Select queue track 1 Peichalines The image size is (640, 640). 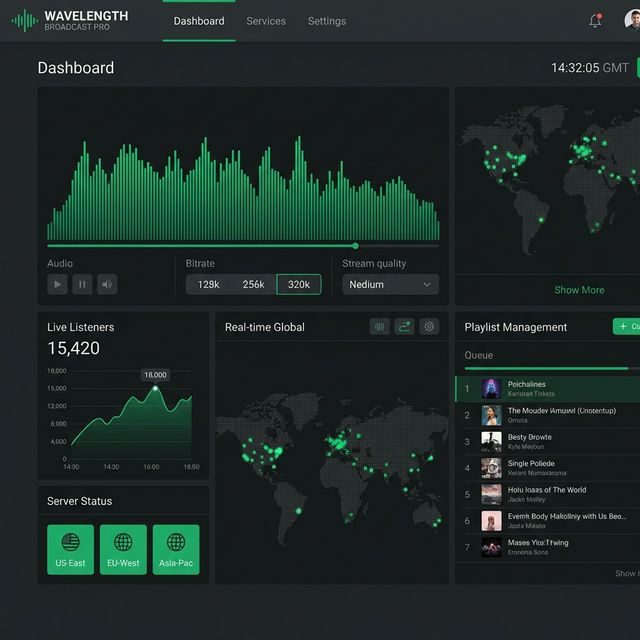point(547,389)
